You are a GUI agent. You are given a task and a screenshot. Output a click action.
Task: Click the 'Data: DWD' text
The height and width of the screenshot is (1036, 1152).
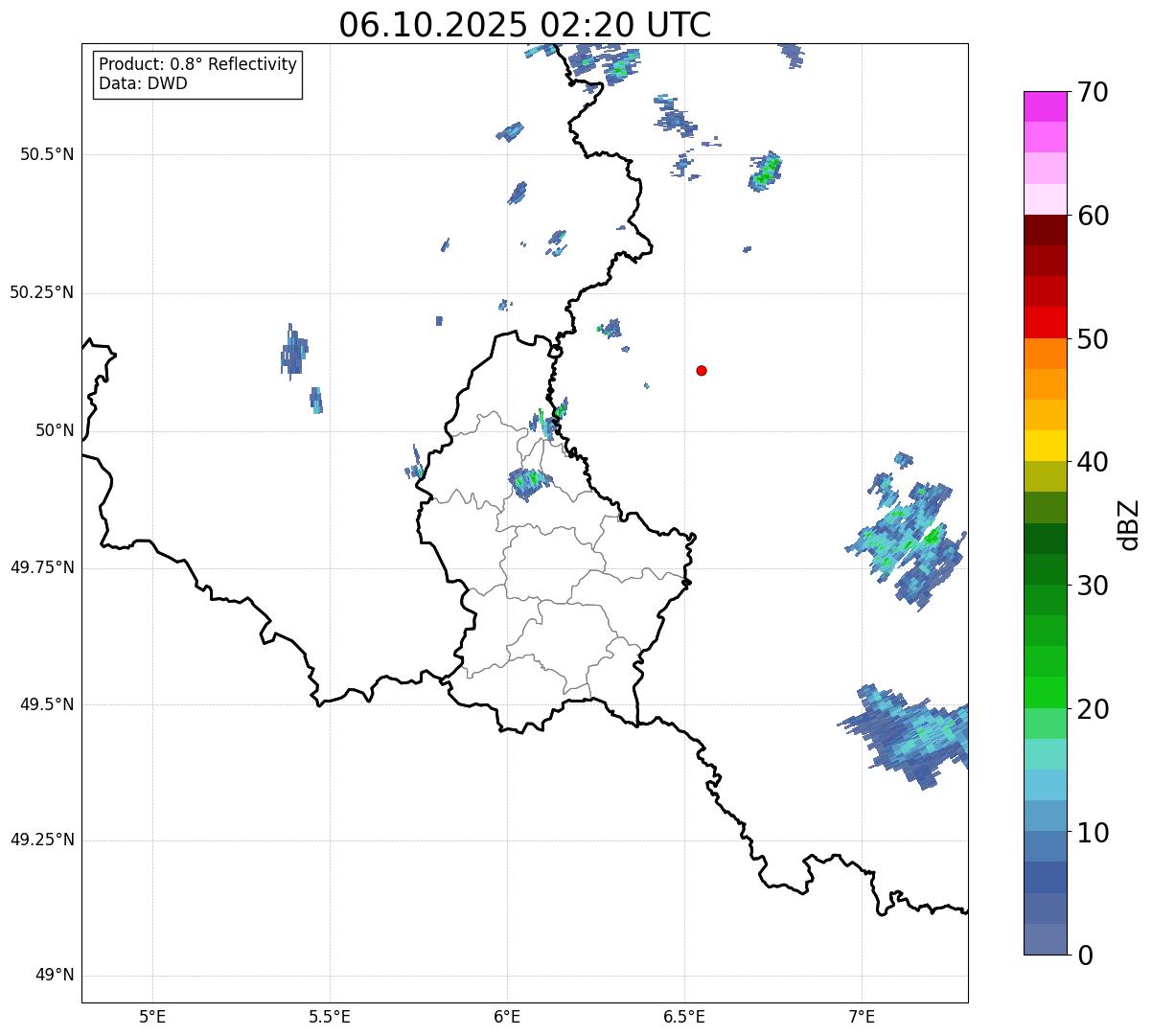[x=143, y=83]
